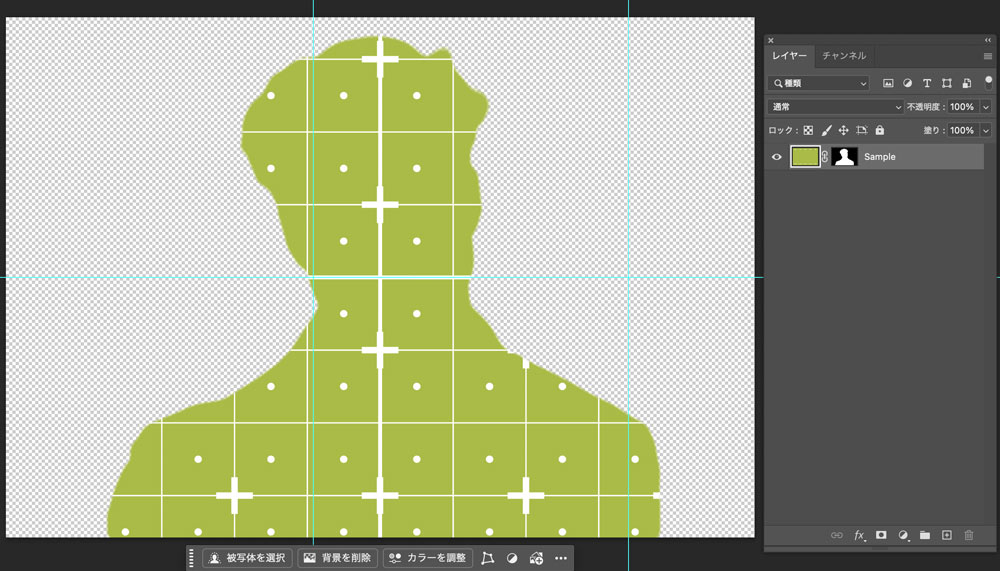The width and height of the screenshot is (1000, 571).
Task: Click the transform icon in contextual bar
Action: 488,558
